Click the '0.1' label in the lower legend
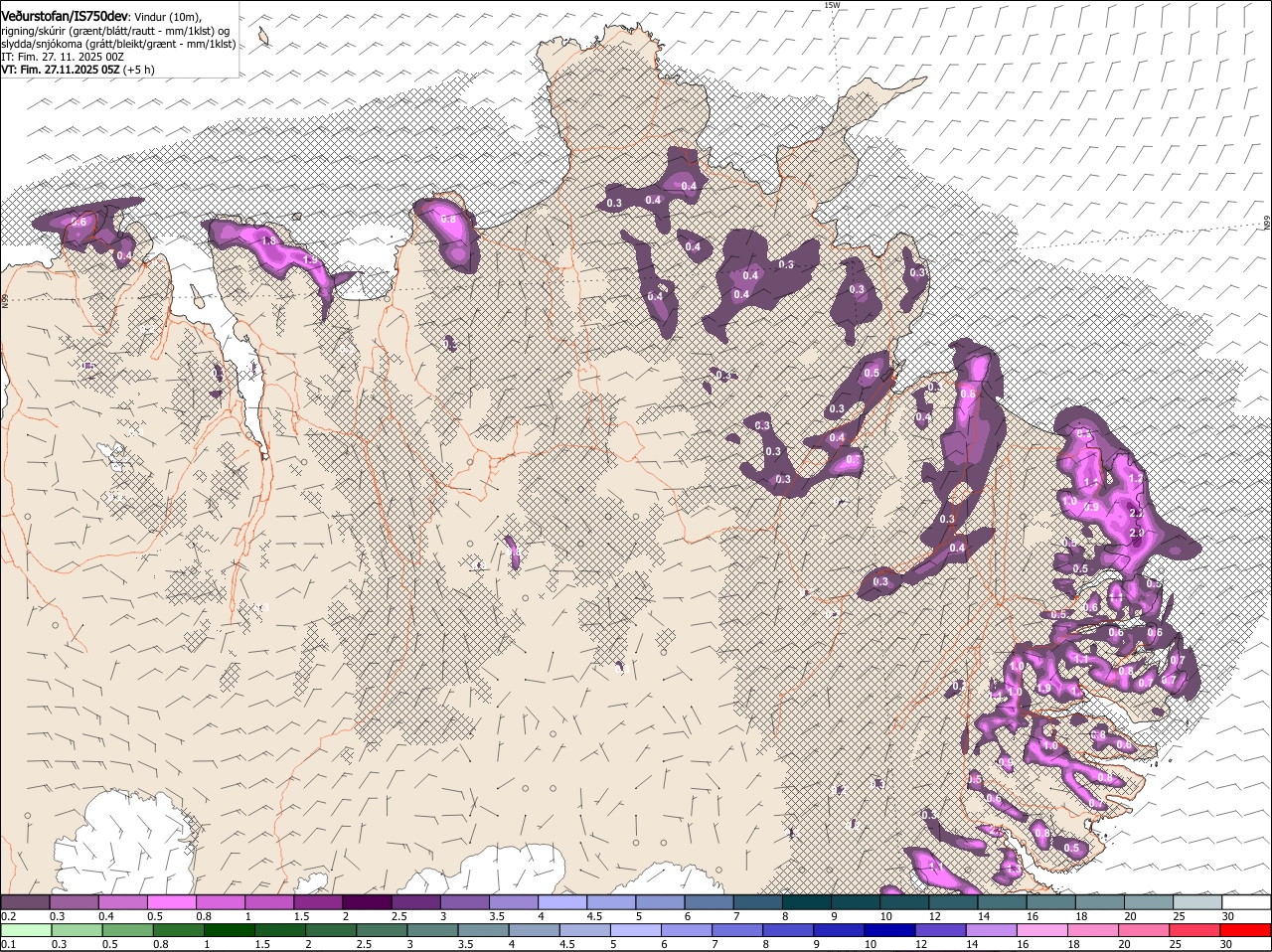Image resolution: width=1272 pixels, height=952 pixels. (8, 944)
